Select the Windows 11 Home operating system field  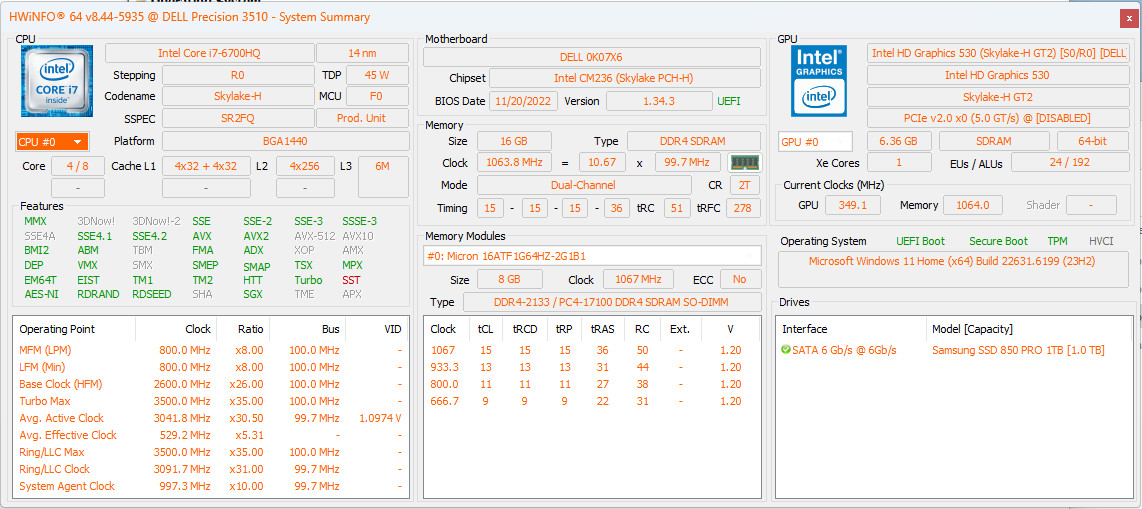952,261
